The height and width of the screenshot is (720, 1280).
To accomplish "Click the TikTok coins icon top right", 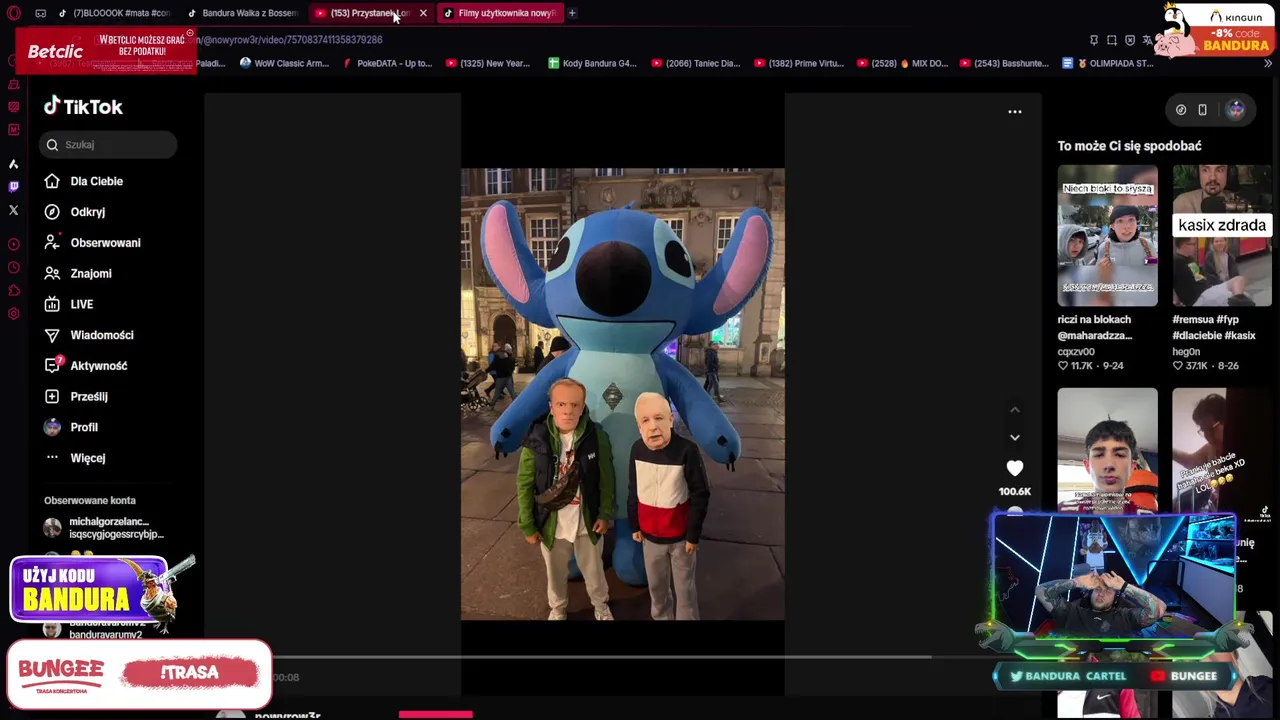I will pos(1181,110).
